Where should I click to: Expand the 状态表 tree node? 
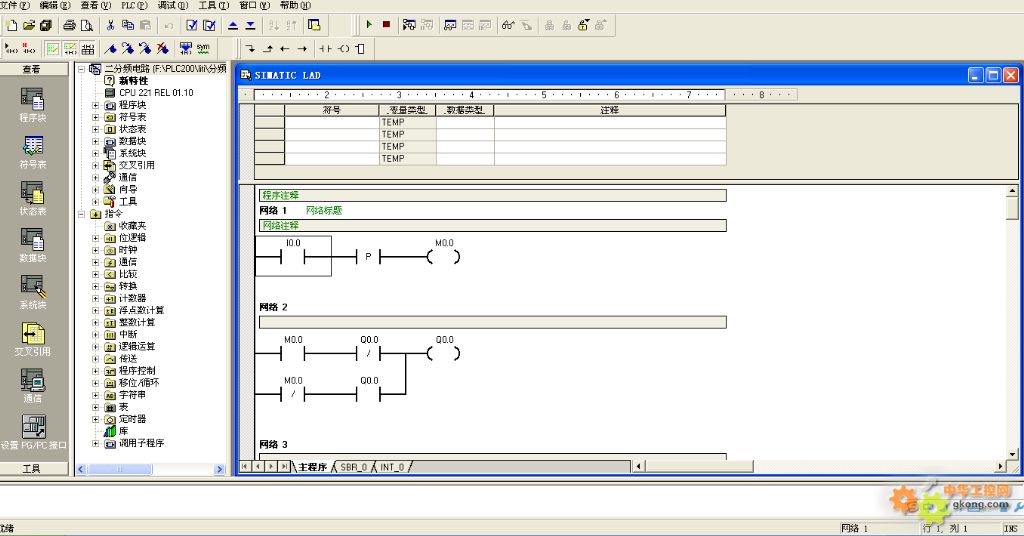95,129
